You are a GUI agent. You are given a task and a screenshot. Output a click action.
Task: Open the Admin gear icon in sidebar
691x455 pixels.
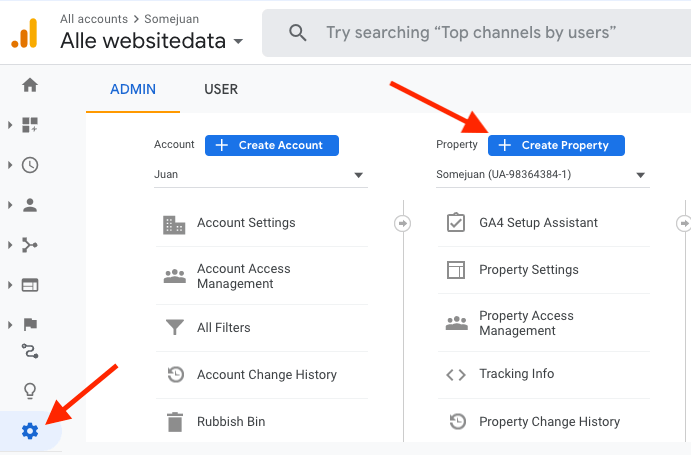[x=30, y=431]
